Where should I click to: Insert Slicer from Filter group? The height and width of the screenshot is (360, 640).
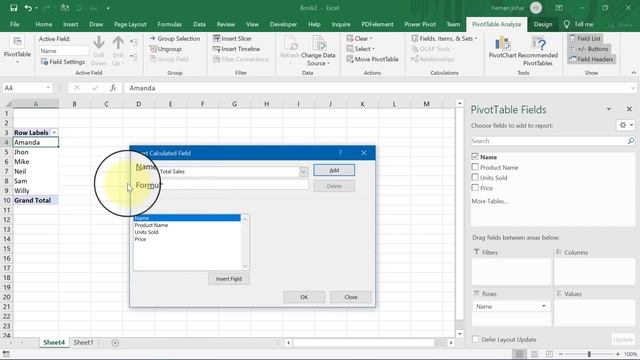pyautogui.click(x=232, y=38)
